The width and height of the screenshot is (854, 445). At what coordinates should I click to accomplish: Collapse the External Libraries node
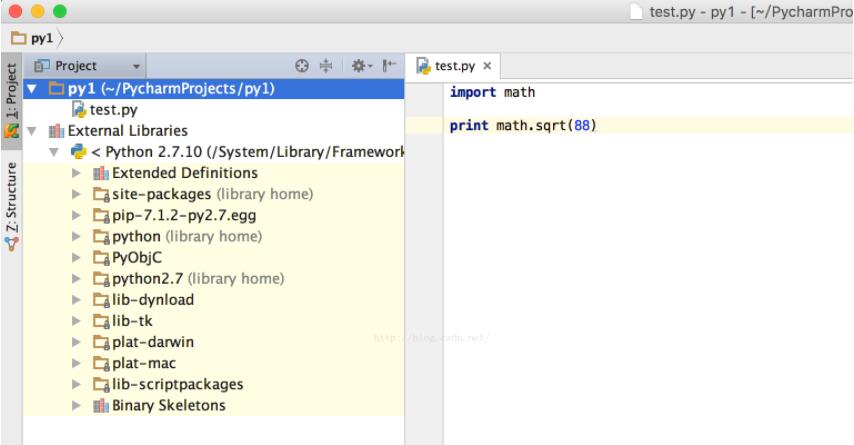pyautogui.click(x=32, y=131)
